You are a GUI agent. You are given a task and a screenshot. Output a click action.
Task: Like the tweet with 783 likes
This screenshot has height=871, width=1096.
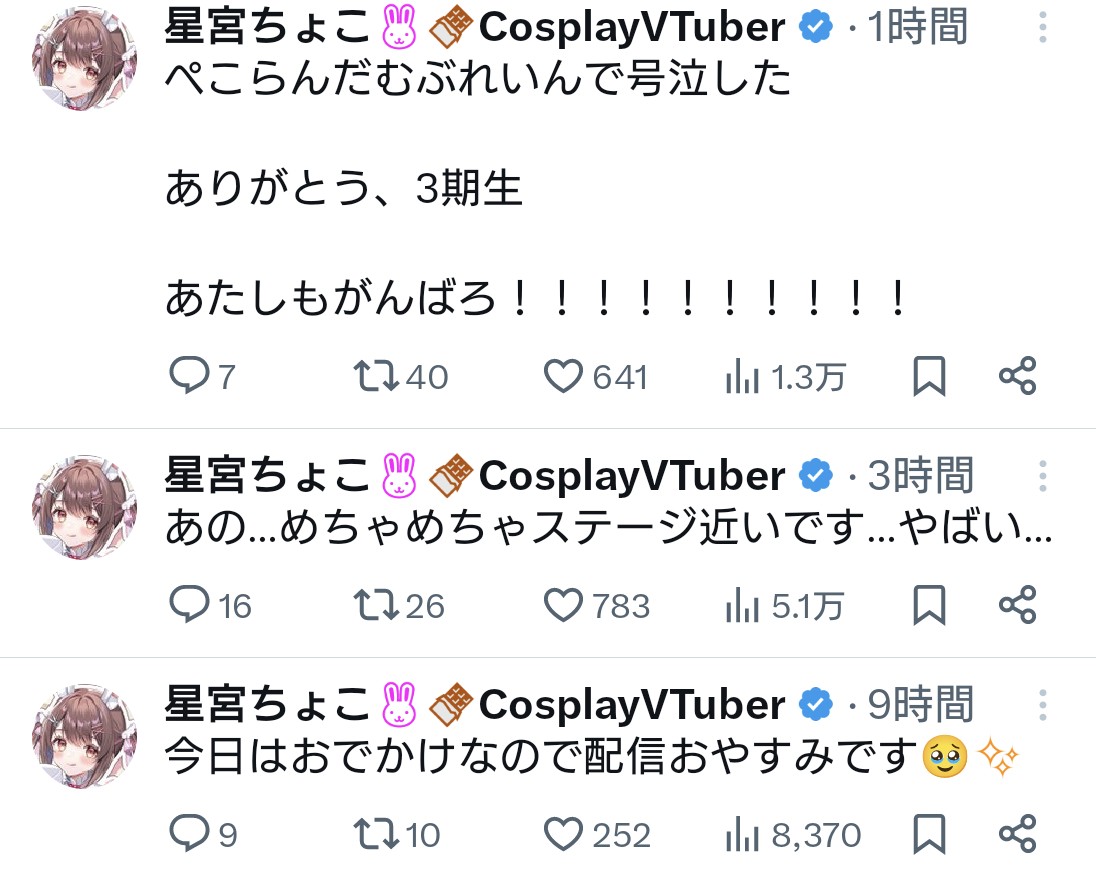[563, 605]
